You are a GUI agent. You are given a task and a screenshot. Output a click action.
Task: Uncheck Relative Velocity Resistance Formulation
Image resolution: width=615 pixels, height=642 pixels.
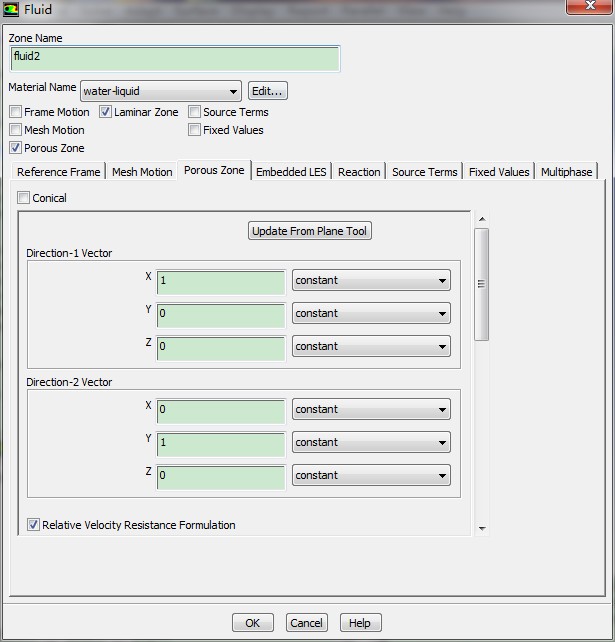pos(33,525)
